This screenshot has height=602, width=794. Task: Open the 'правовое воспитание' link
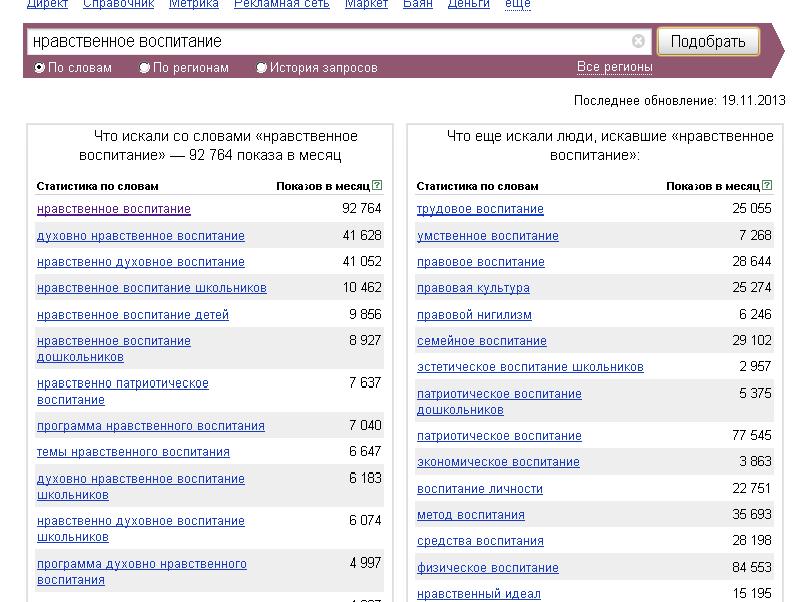point(481,262)
